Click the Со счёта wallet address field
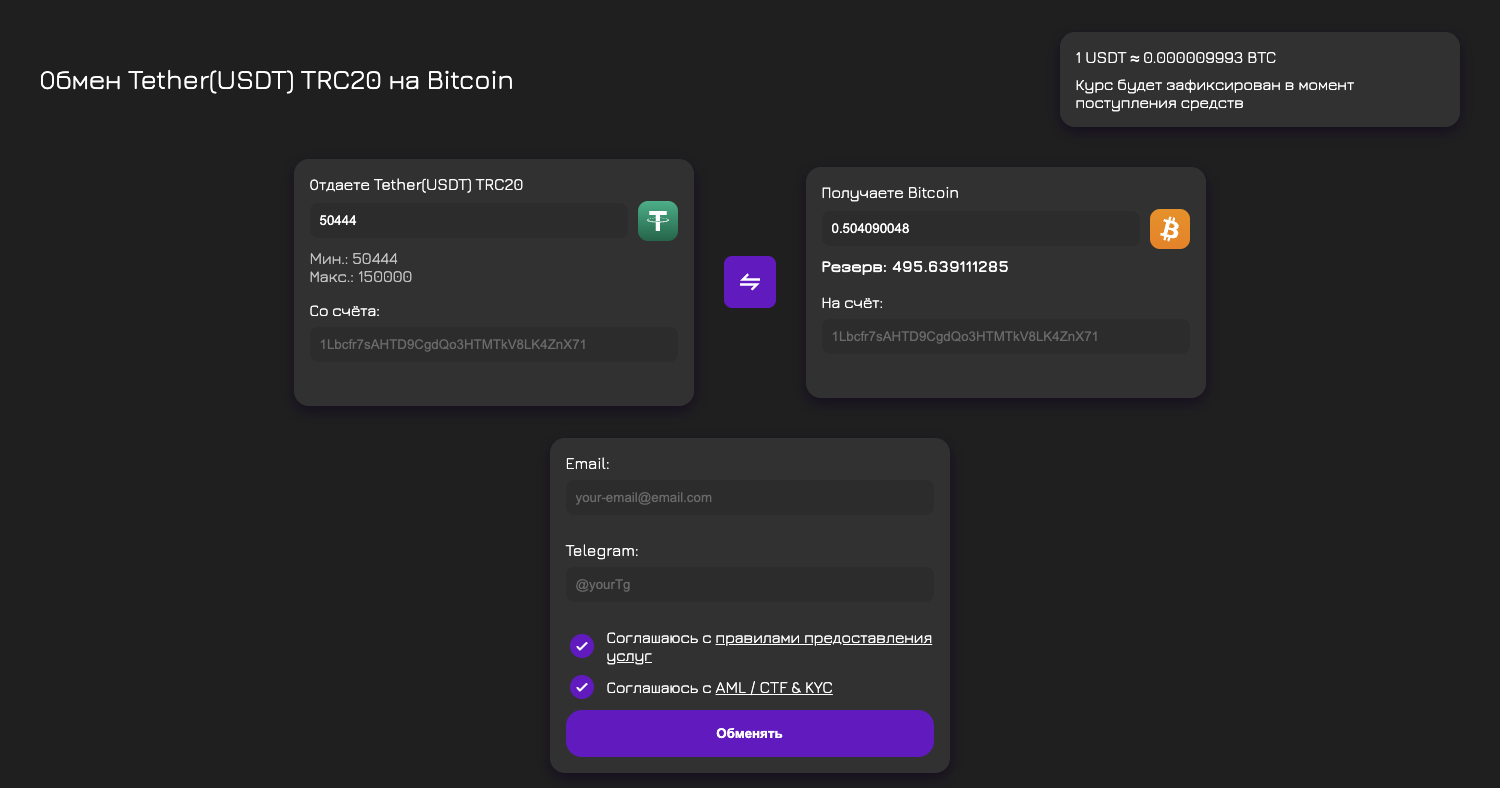The image size is (1500, 788). click(493, 343)
